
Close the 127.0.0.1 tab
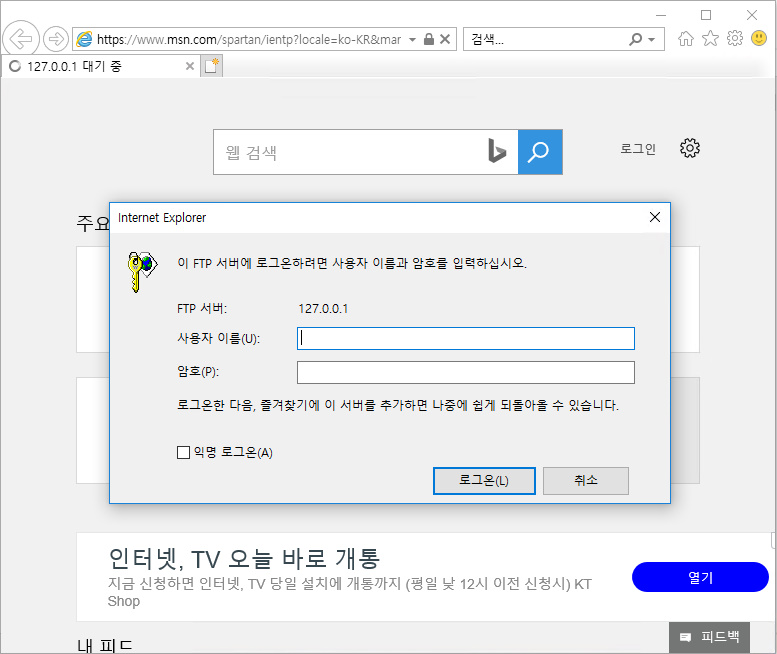(189, 66)
